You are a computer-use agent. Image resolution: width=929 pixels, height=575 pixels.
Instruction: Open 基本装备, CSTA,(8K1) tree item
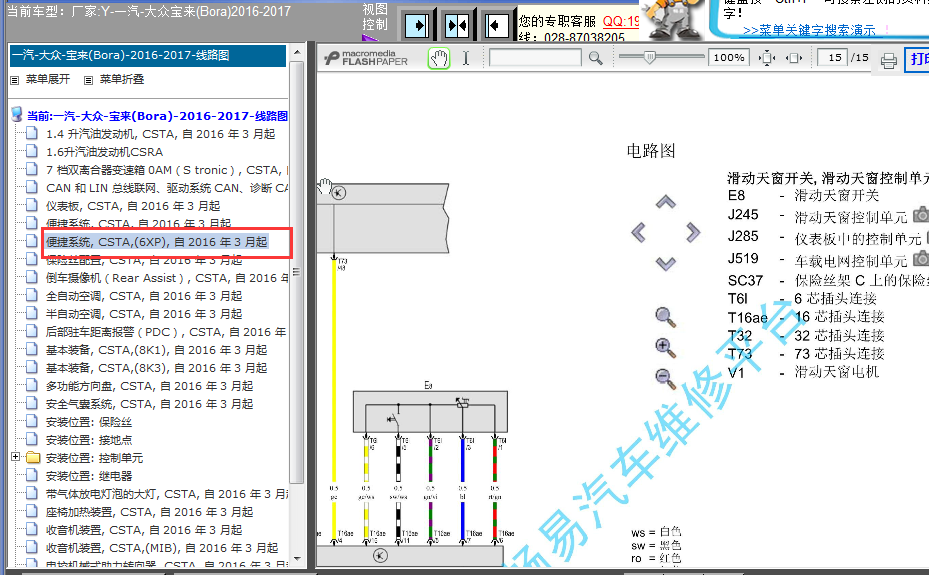coord(156,350)
